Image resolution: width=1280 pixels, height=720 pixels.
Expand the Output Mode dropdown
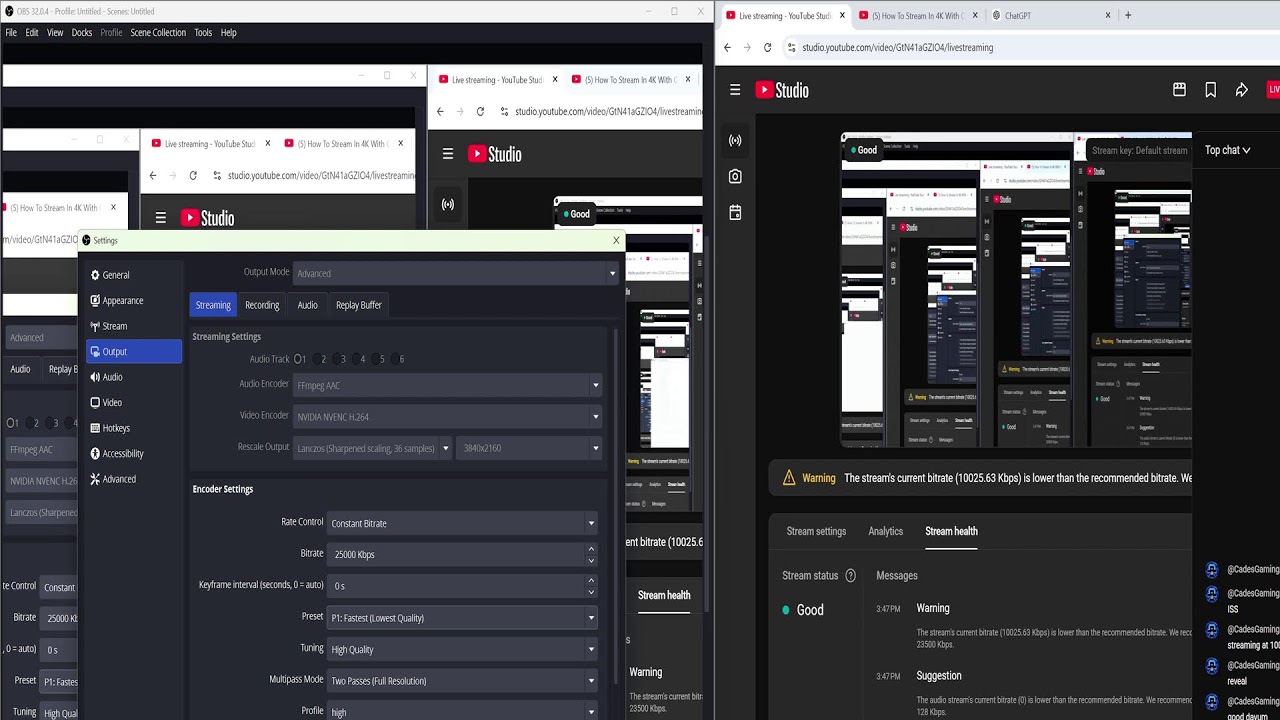click(x=456, y=273)
